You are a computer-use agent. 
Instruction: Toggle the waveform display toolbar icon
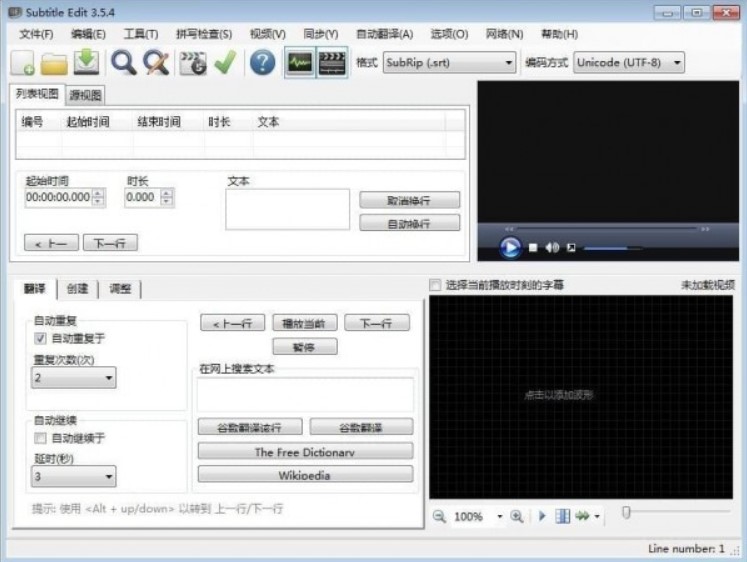point(299,63)
